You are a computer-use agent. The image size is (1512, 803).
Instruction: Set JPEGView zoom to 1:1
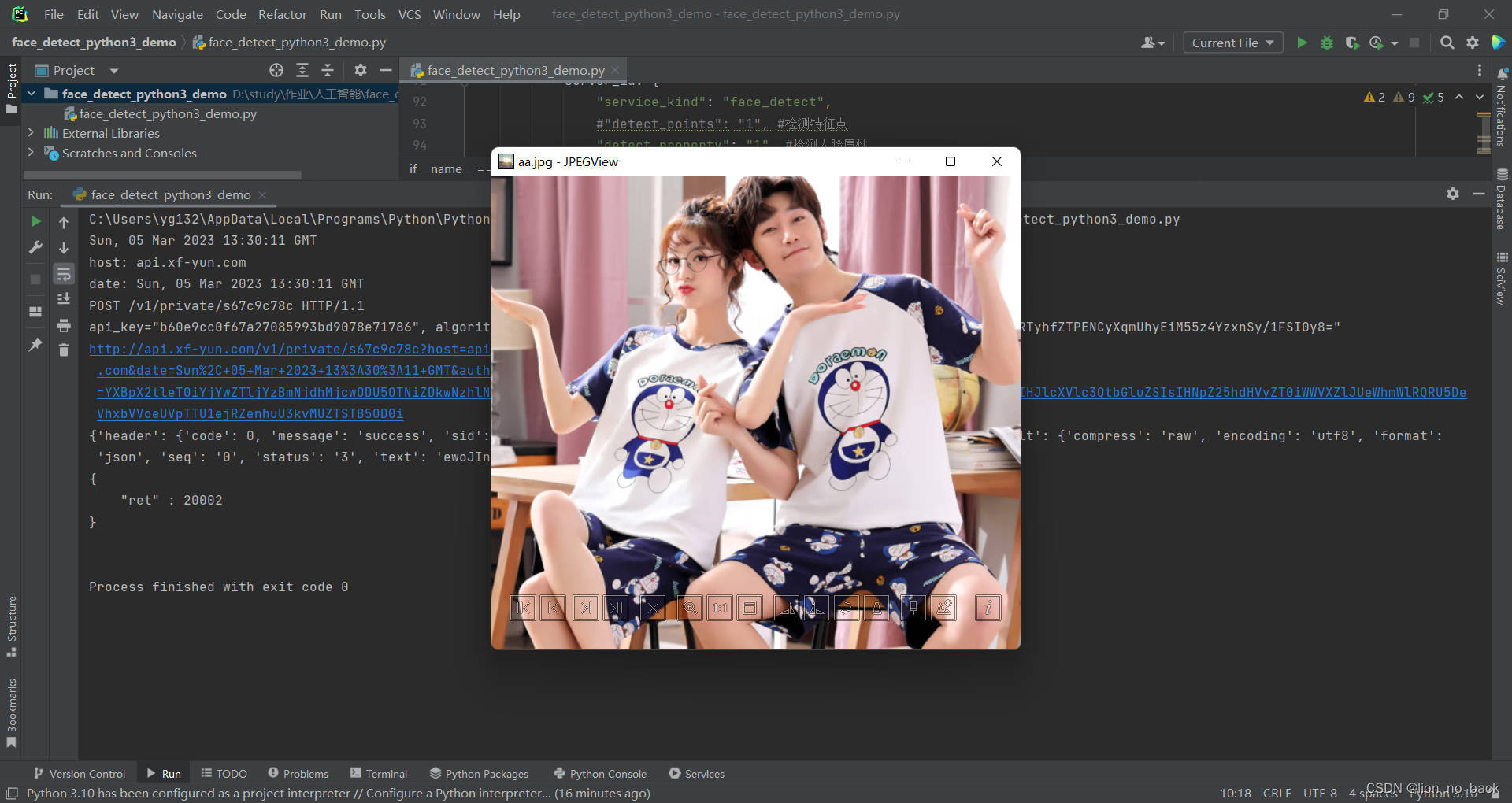[x=720, y=608]
